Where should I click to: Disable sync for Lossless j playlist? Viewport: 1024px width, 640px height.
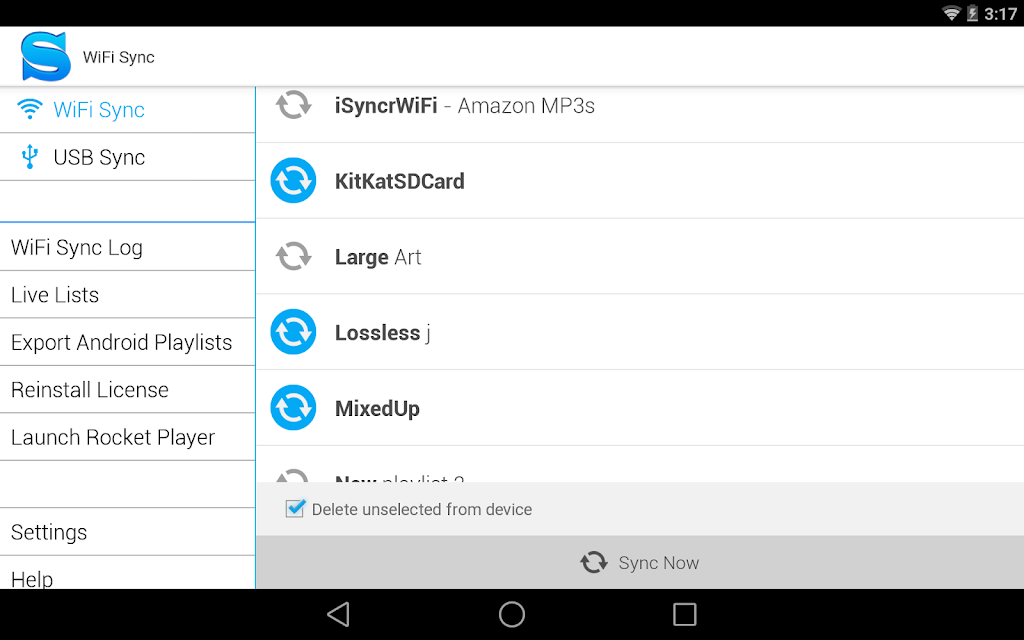click(x=293, y=332)
